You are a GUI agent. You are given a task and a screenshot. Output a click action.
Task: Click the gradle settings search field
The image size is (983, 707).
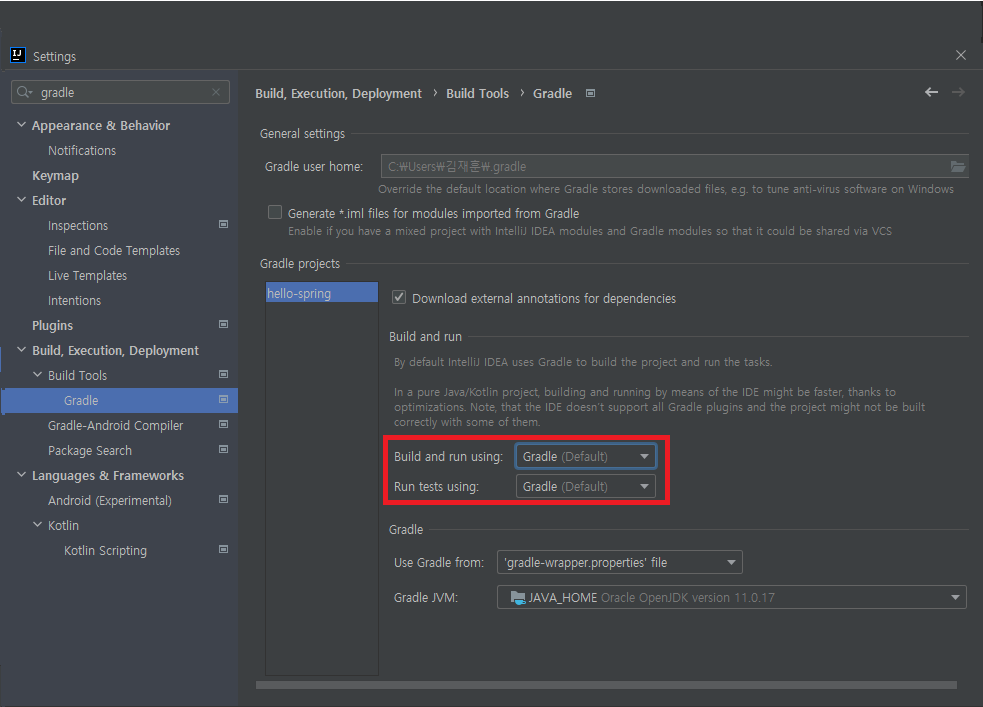pos(120,92)
